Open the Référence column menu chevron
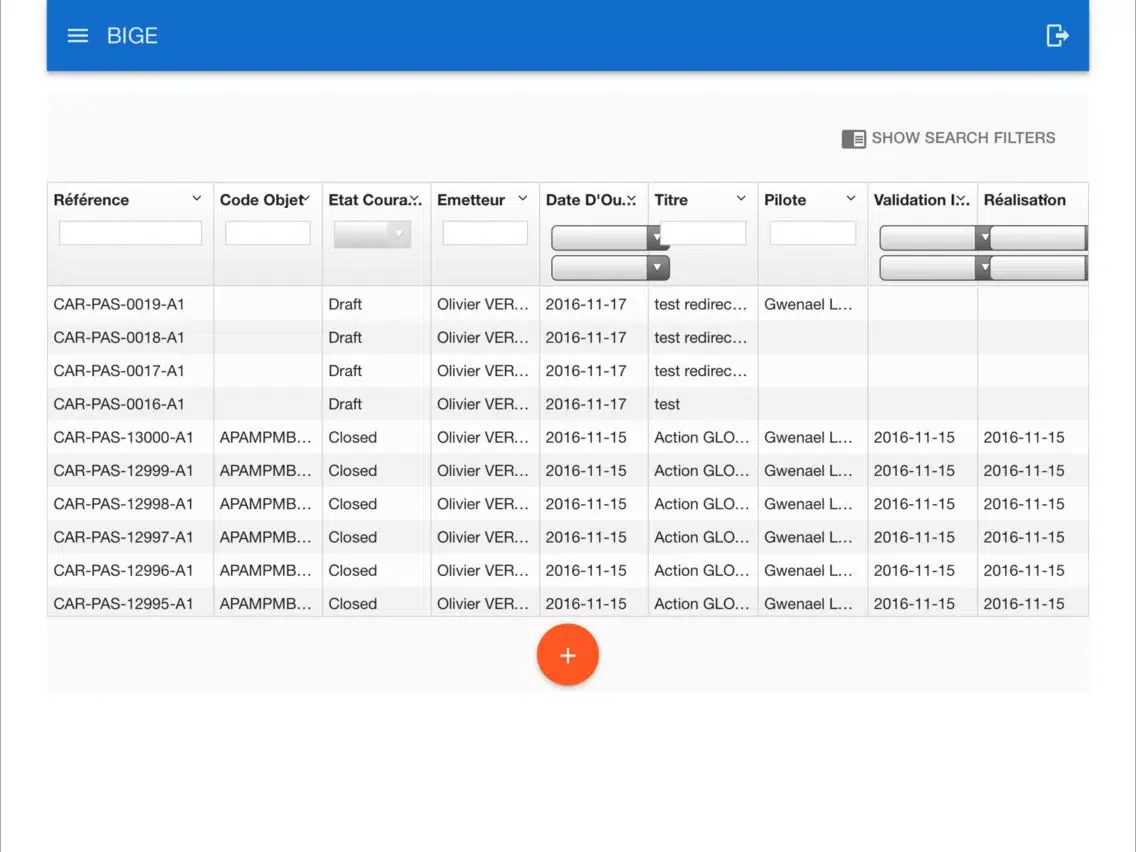The height and width of the screenshot is (852, 1136). [x=197, y=199]
